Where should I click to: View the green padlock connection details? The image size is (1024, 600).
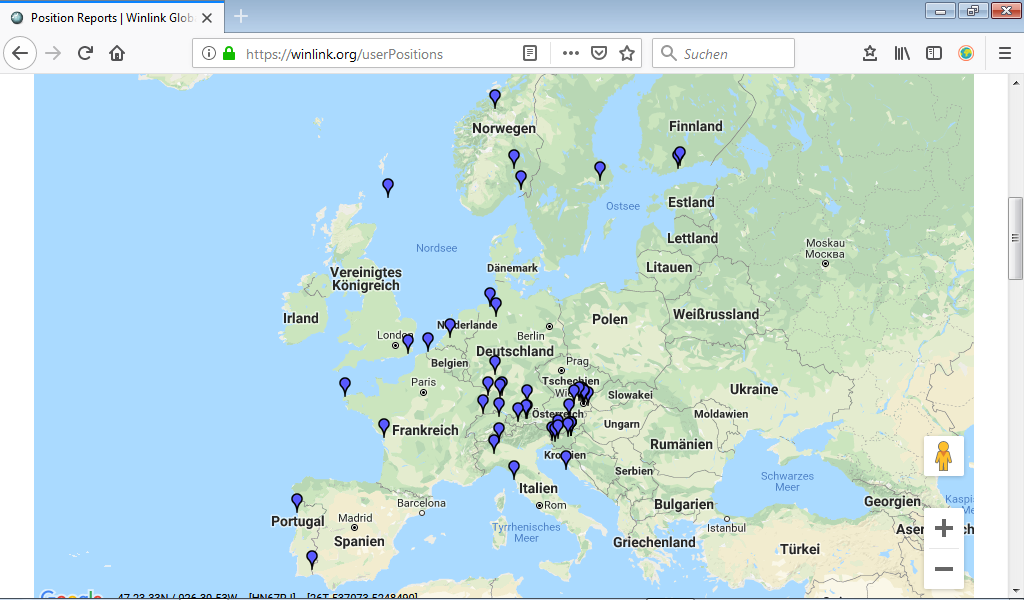(229, 54)
